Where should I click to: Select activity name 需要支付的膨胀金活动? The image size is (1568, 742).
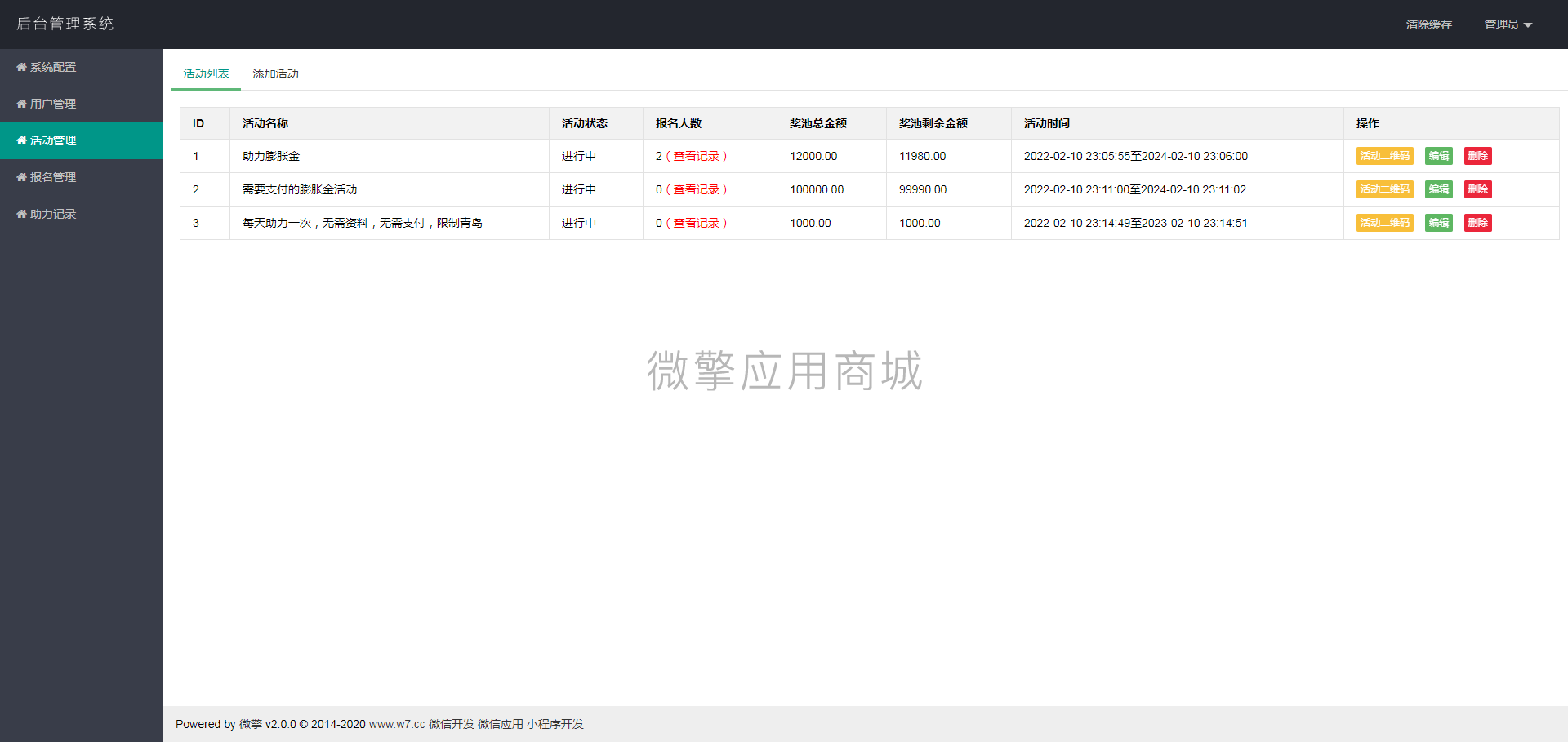click(300, 189)
